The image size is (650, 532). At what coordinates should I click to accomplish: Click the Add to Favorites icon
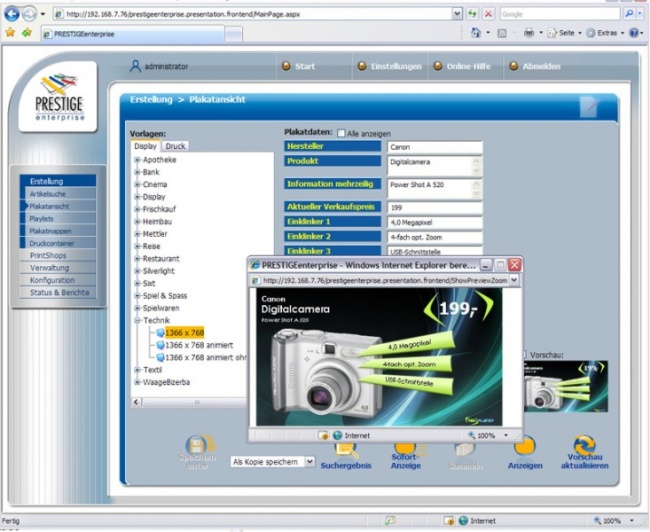coord(27,33)
